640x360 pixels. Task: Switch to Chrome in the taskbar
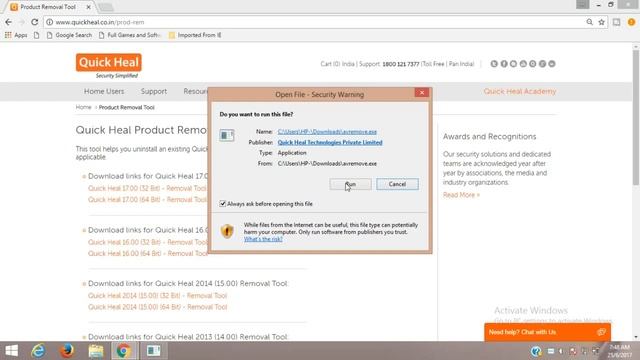[123, 351]
